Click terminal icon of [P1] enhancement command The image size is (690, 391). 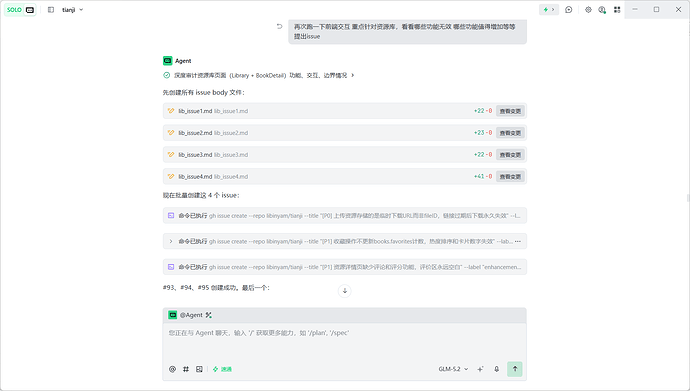171,267
